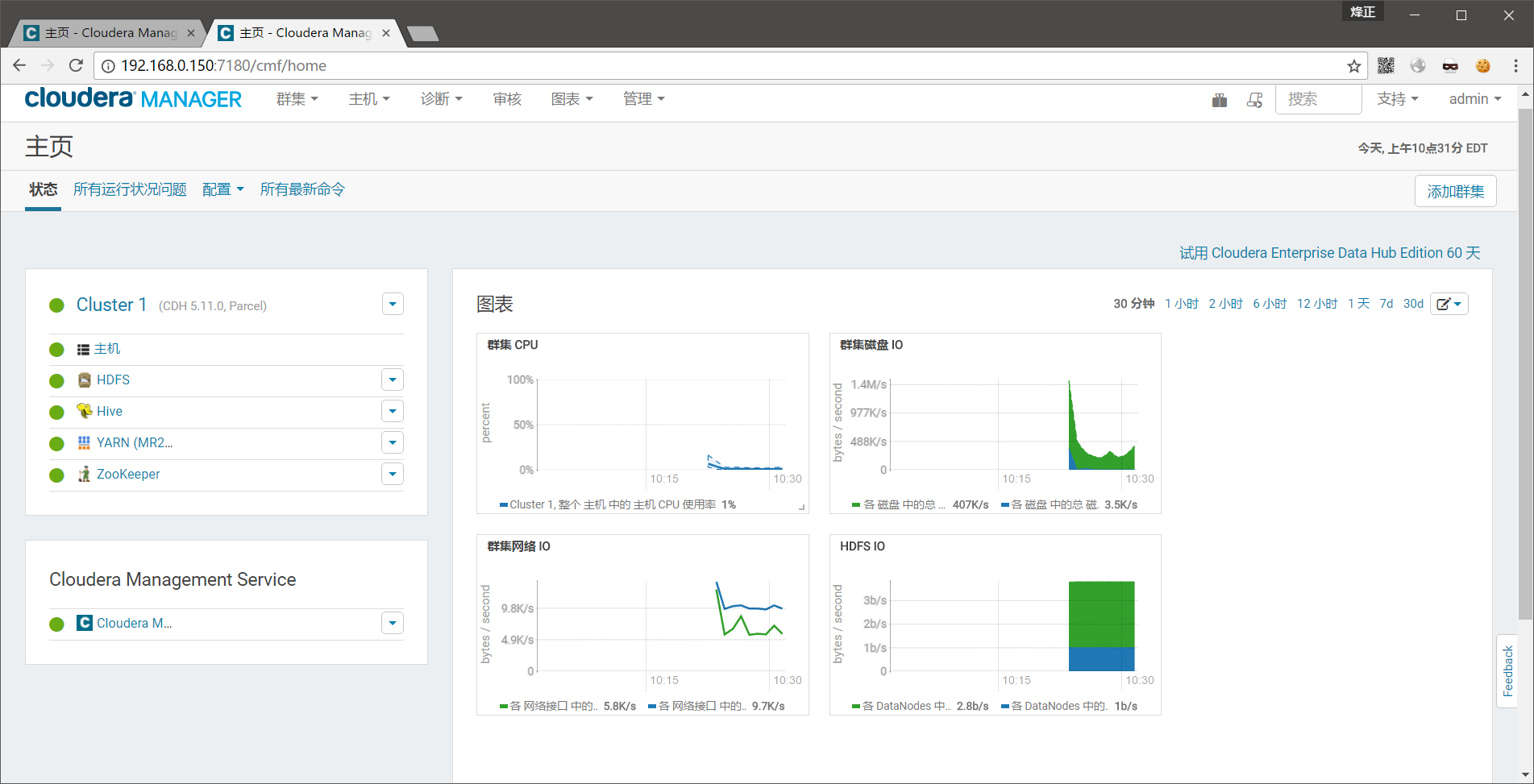Image resolution: width=1534 pixels, height=784 pixels.
Task: Click the HDFS green status dot
Action: (x=56, y=380)
